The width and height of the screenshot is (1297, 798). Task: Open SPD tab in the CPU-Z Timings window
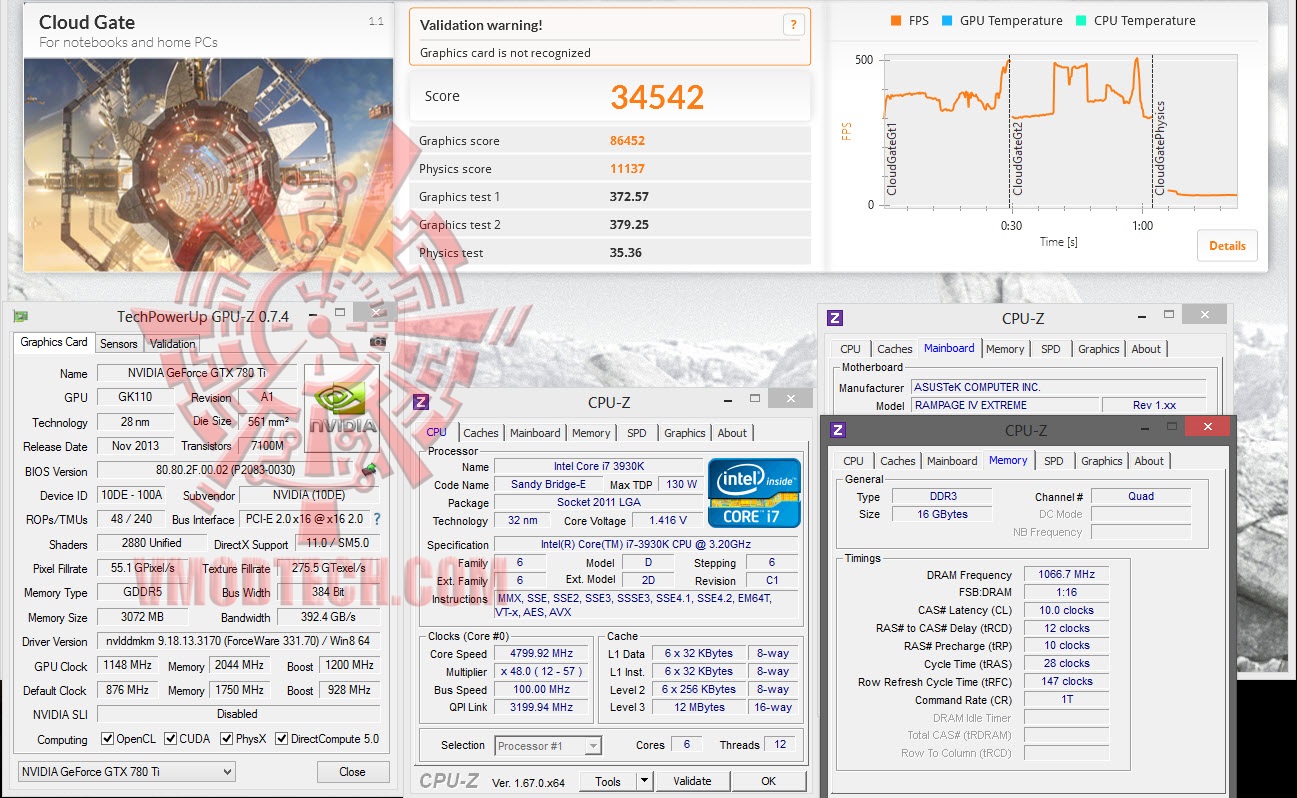(1054, 461)
